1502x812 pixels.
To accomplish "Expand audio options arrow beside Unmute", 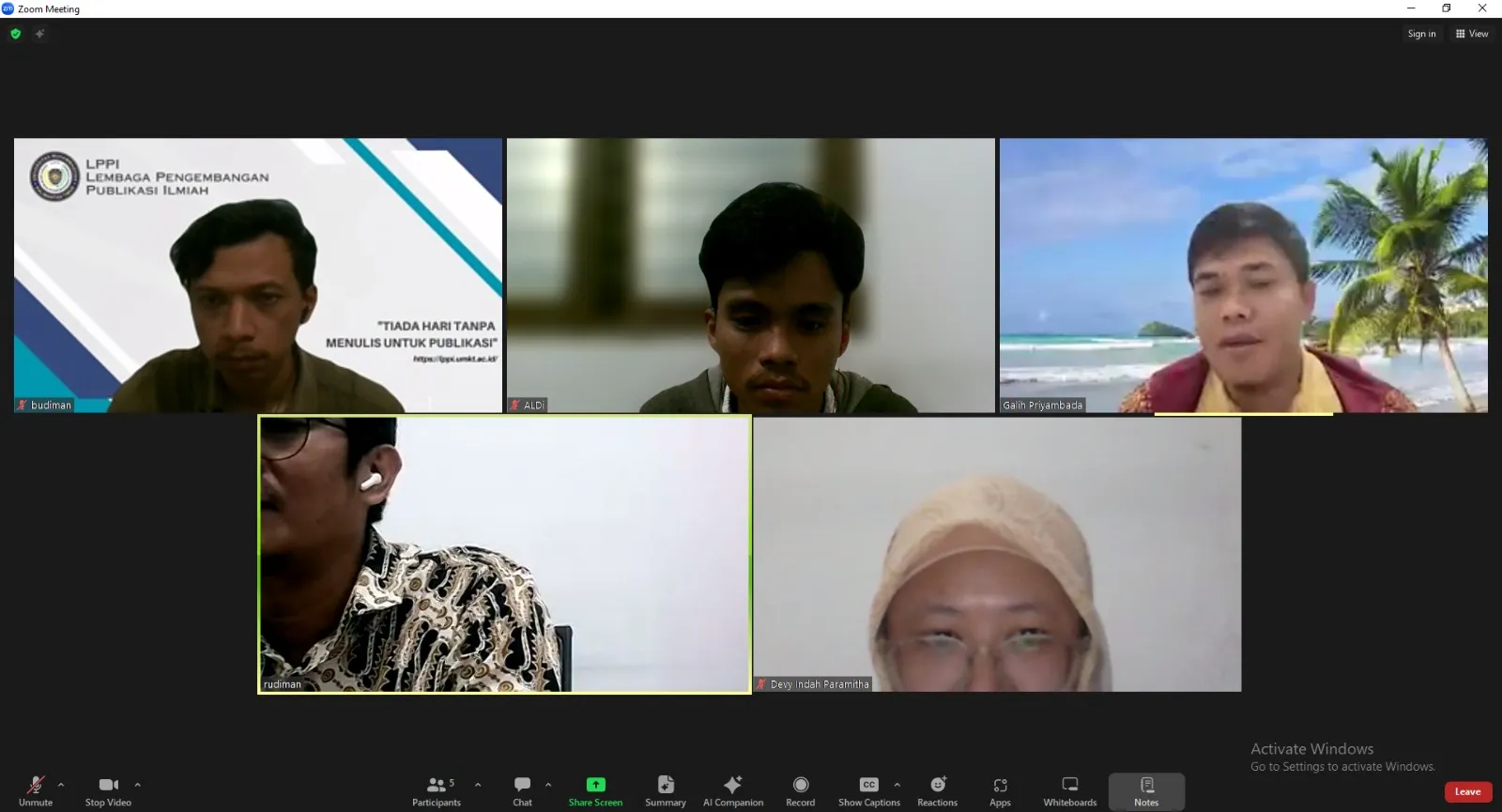I will coord(61,785).
